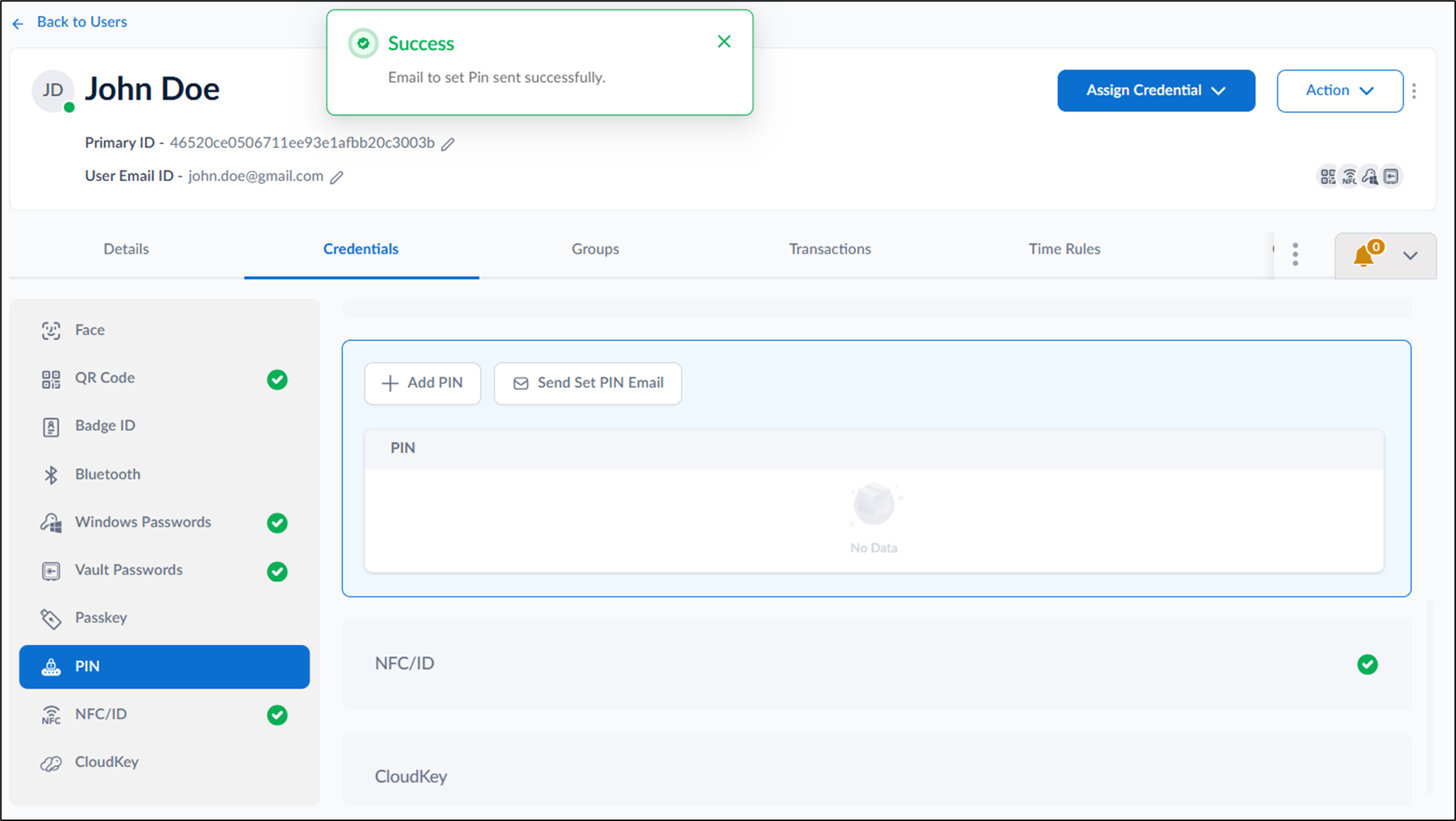
Task: Open the Groups tab
Action: (x=595, y=249)
